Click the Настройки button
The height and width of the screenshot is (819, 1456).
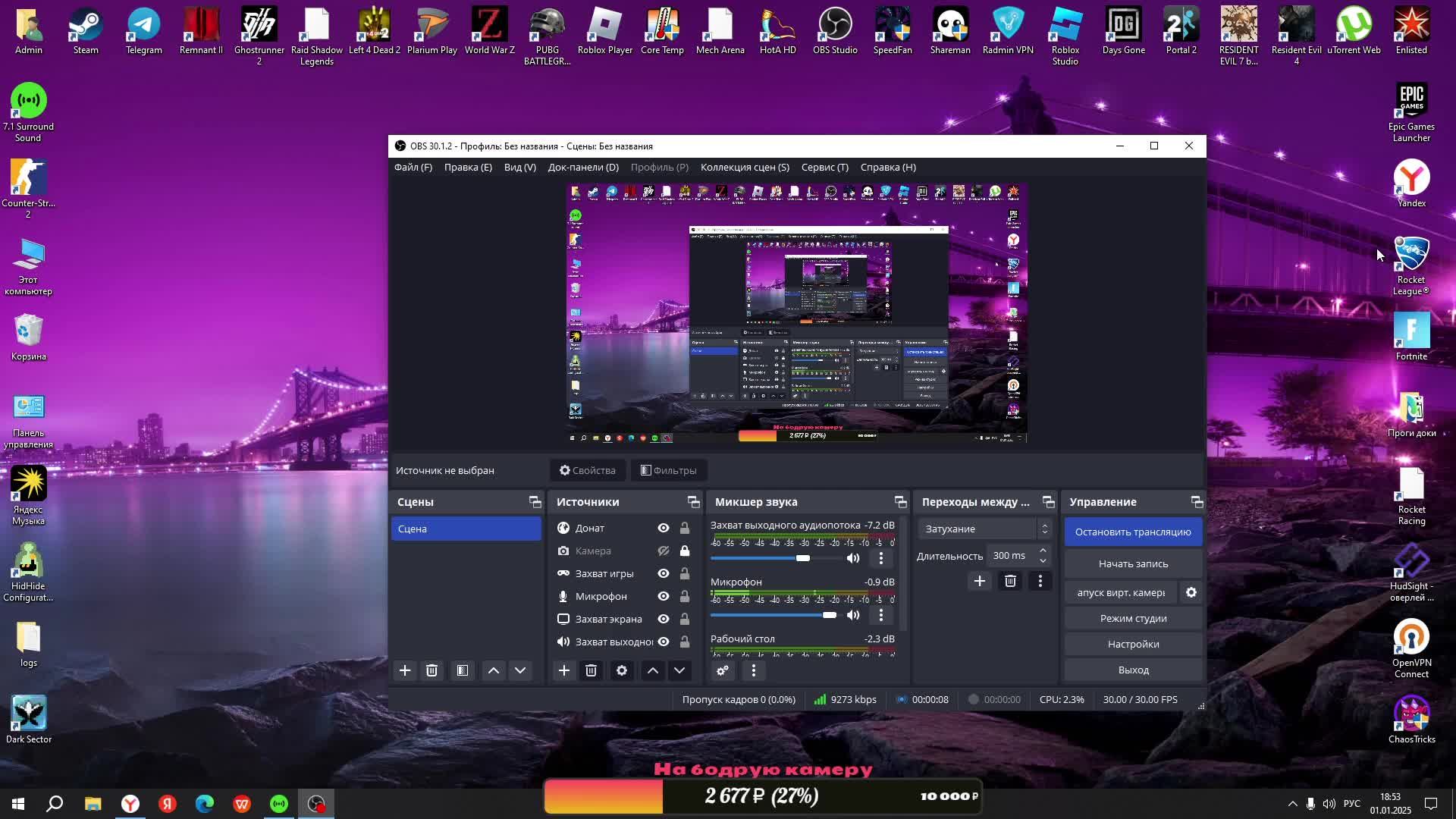click(x=1133, y=644)
